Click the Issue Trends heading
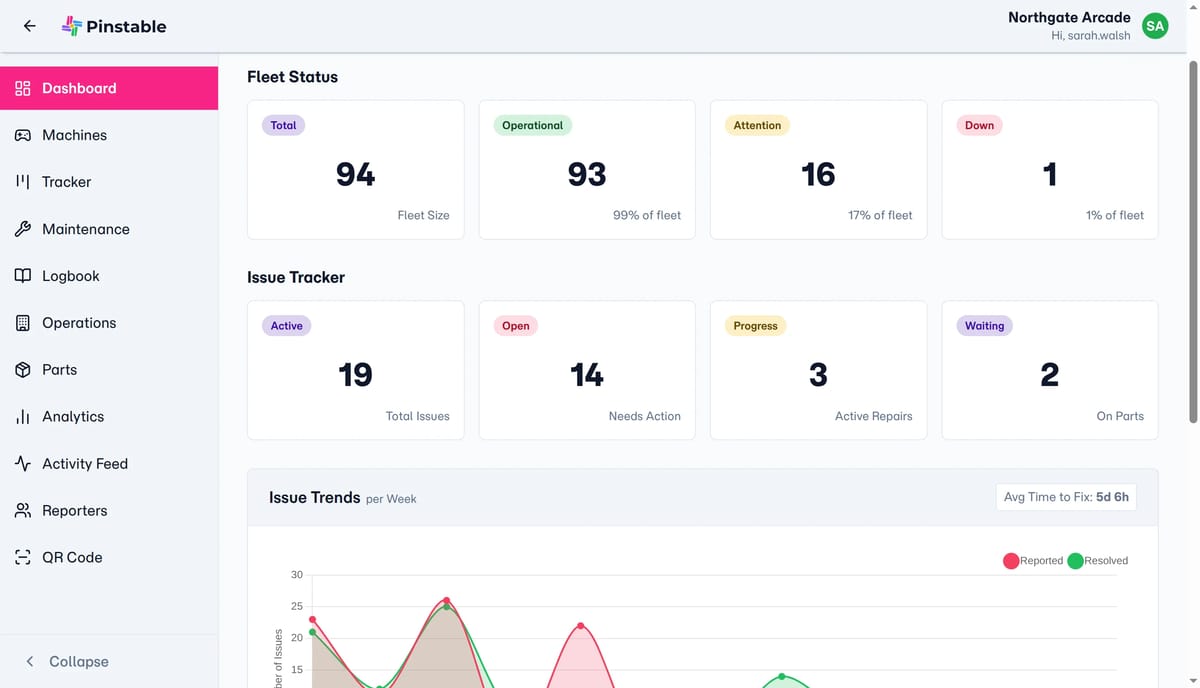The image size is (1200, 688). click(314, 497)
